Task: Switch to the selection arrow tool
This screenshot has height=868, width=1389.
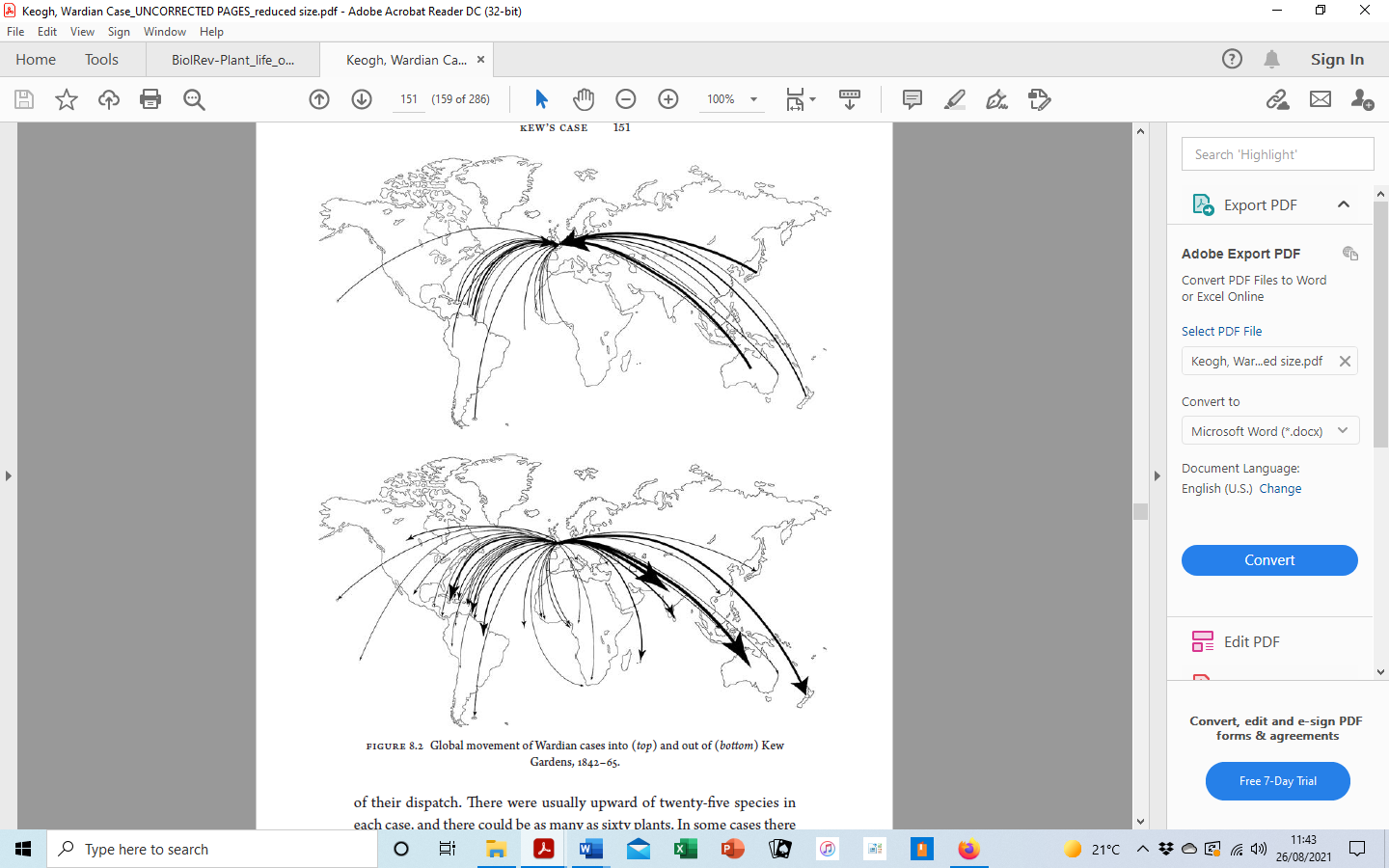Action: click(x=541, y=98)
